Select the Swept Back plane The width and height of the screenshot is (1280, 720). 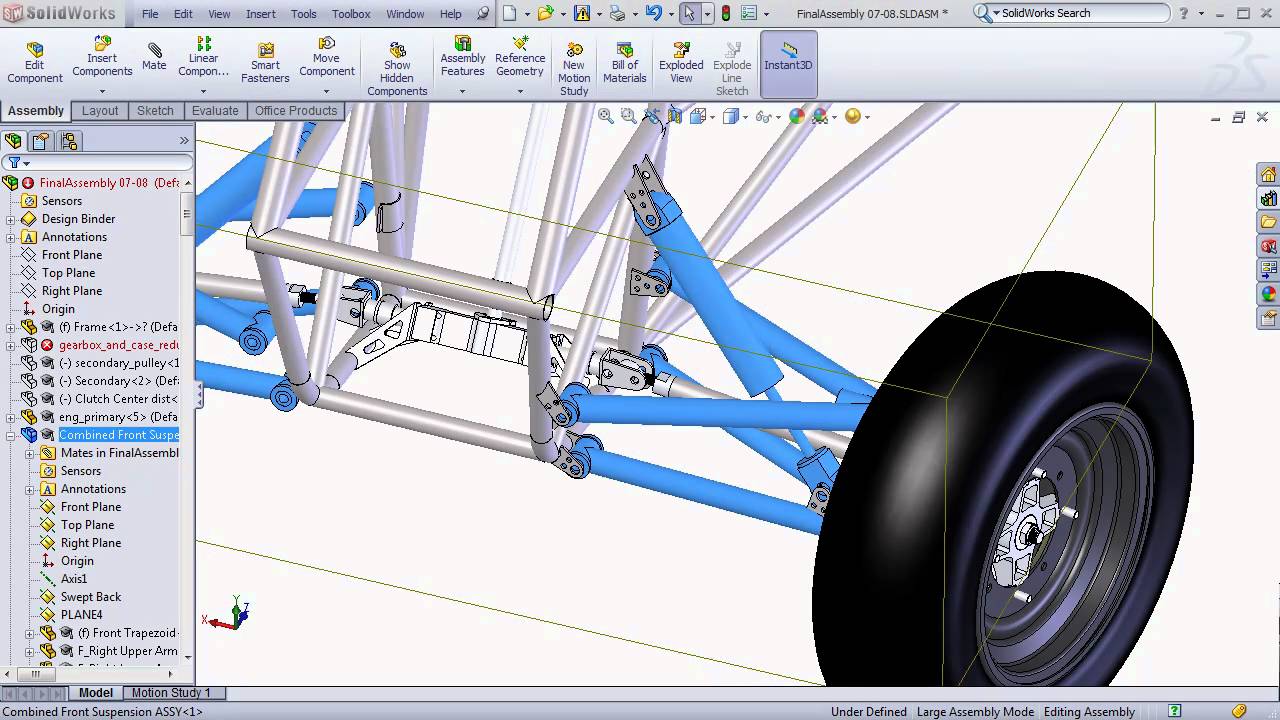point(90,597)
